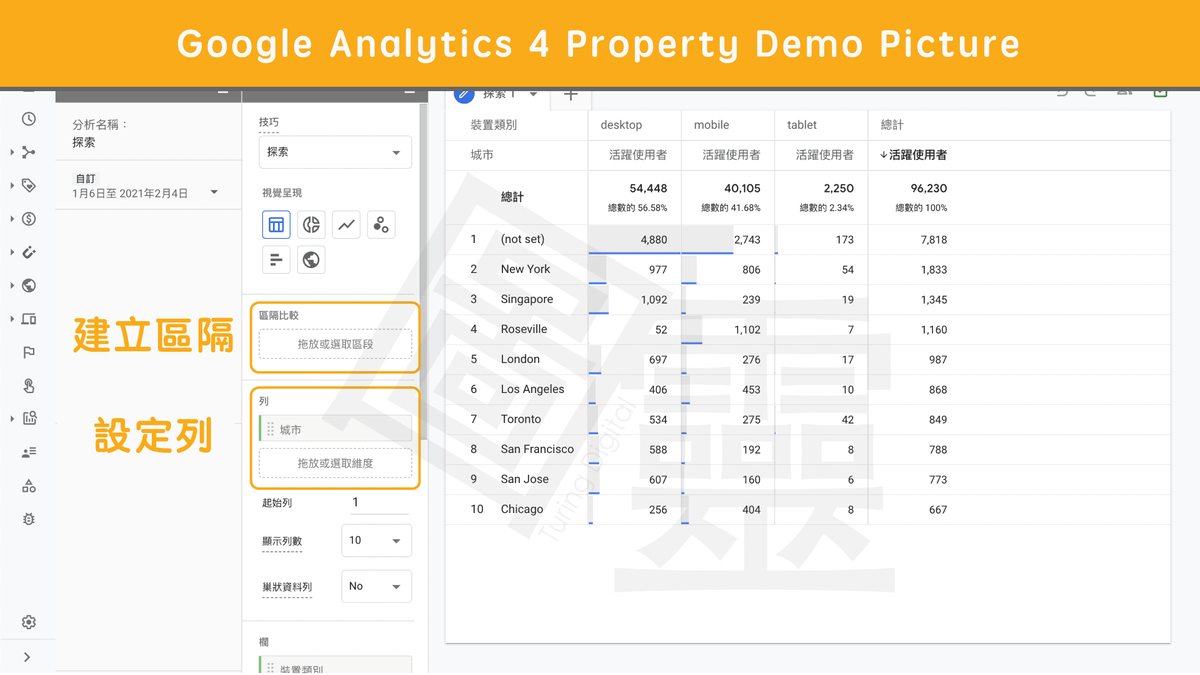Expand the monetization sidebar section arrow
The image size is (1200, 675).
coord(12,219)
